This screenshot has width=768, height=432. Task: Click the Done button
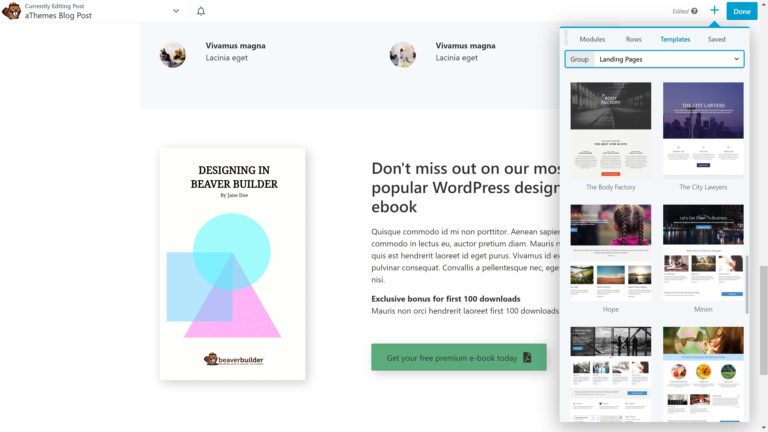click(742, 11)
